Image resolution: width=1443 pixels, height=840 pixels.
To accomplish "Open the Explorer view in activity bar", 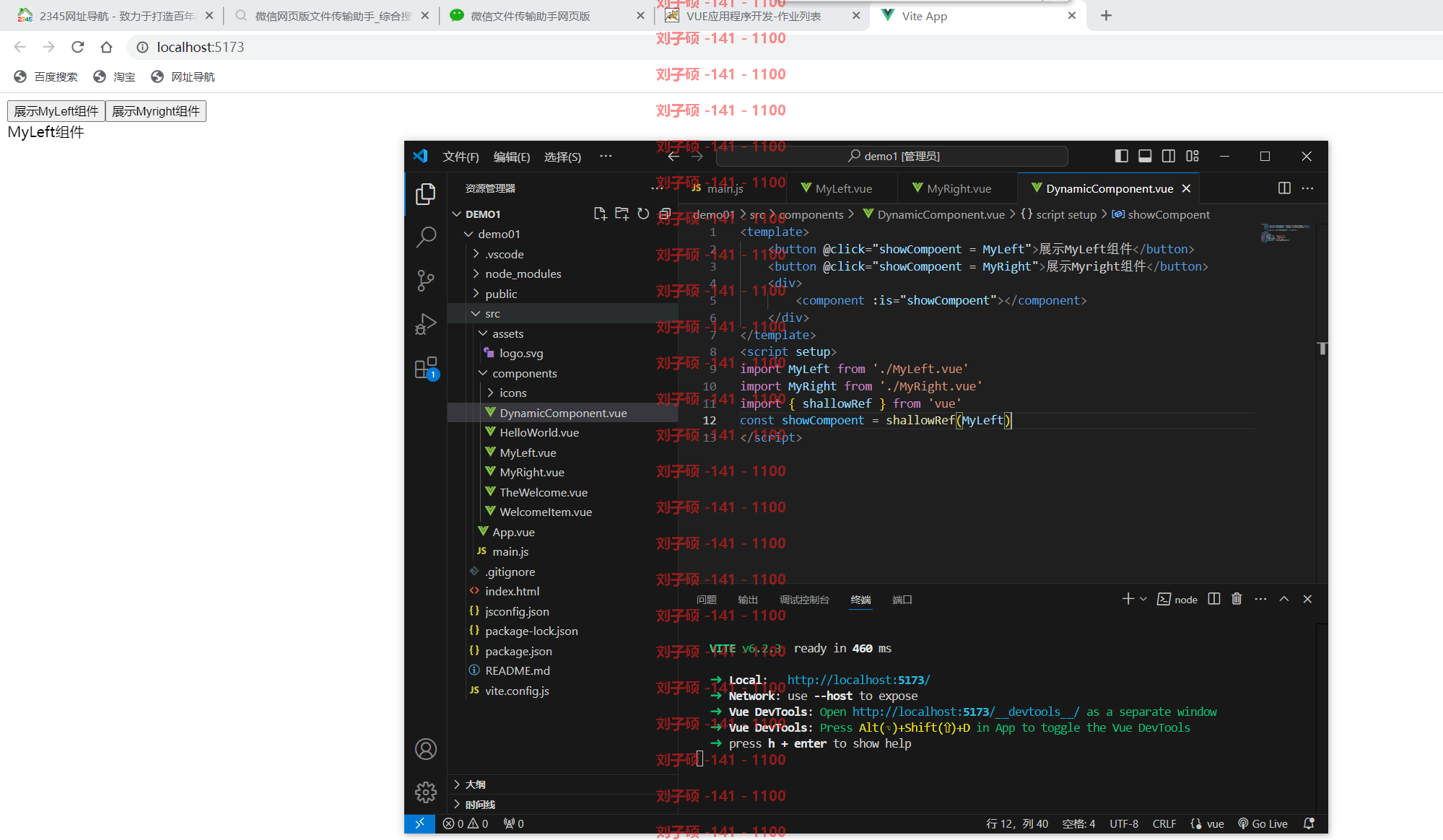I will click(426, 193).
